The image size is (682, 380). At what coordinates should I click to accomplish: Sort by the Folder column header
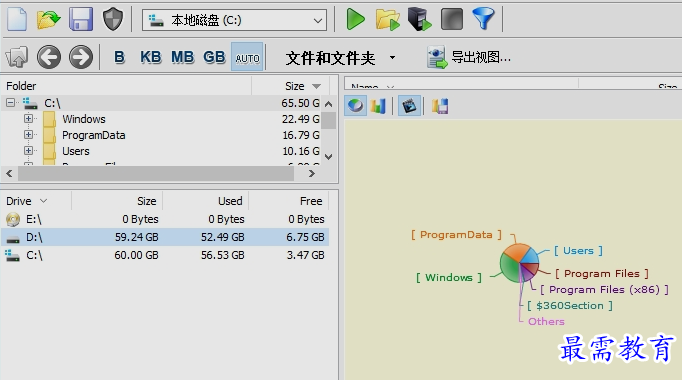(126, 86)
